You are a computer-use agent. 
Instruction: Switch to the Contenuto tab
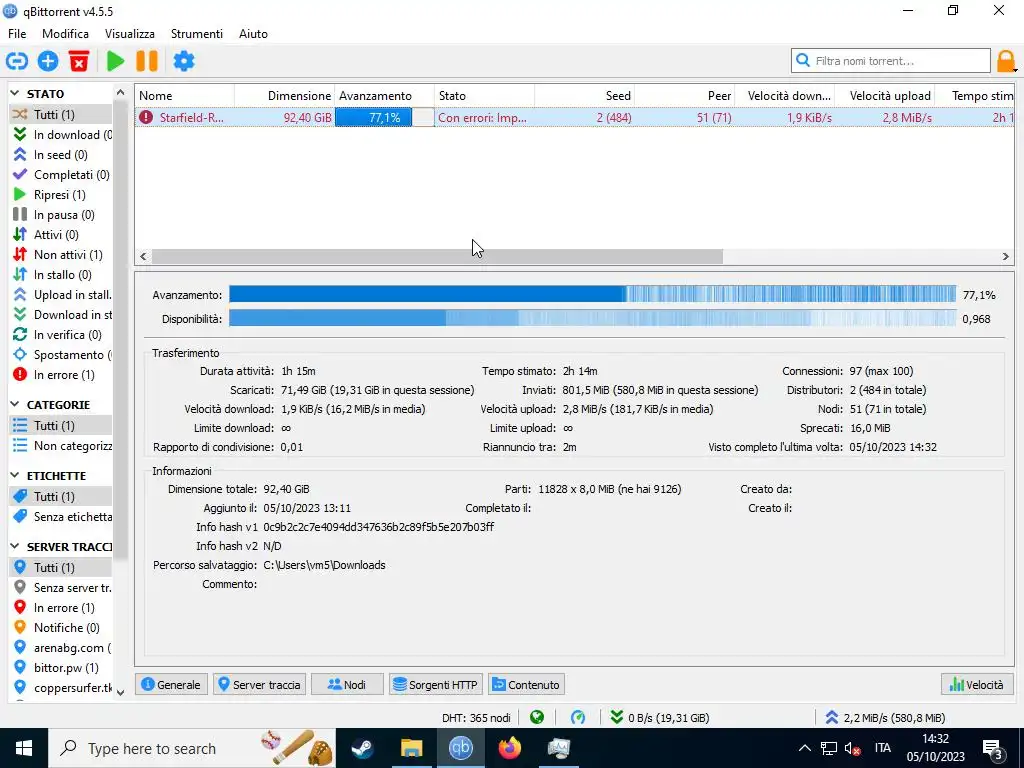[526, 684]
